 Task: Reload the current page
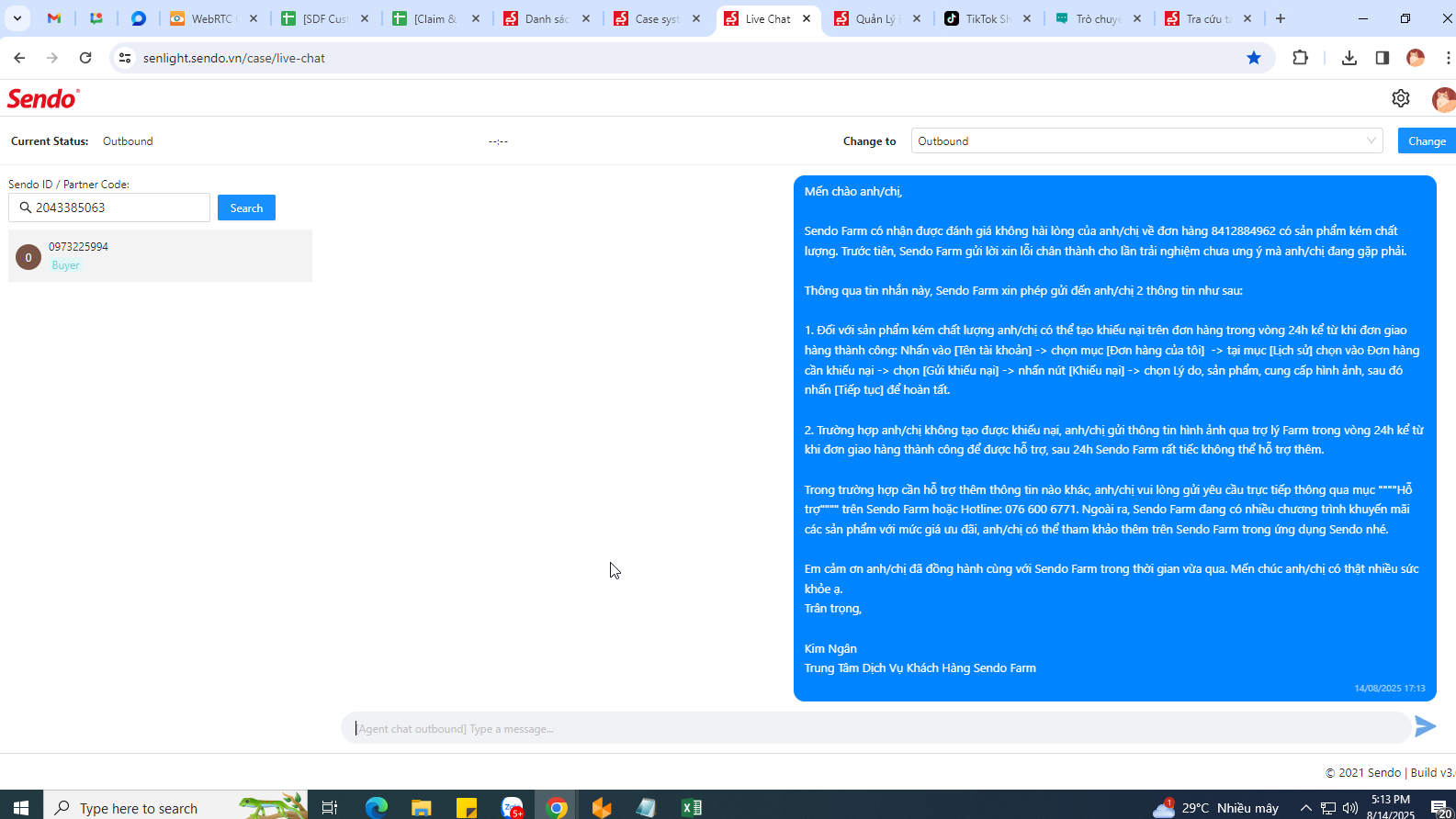click(85, 58)
